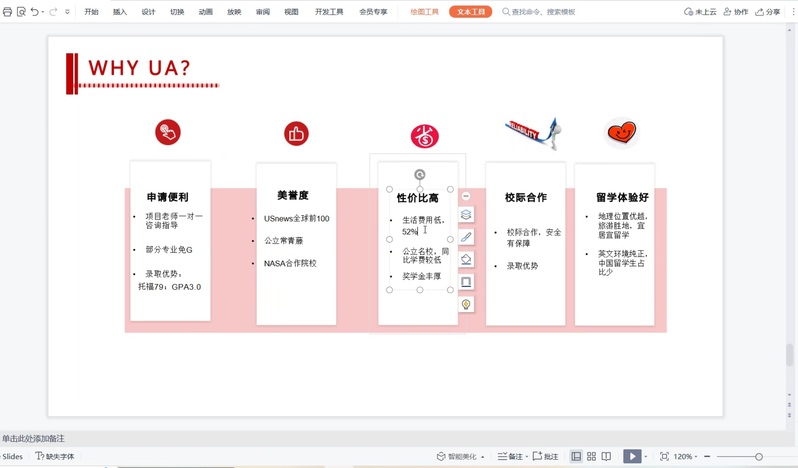Click the undo arrow in title bar
798x468 pixels.
(x=35, y=12)
